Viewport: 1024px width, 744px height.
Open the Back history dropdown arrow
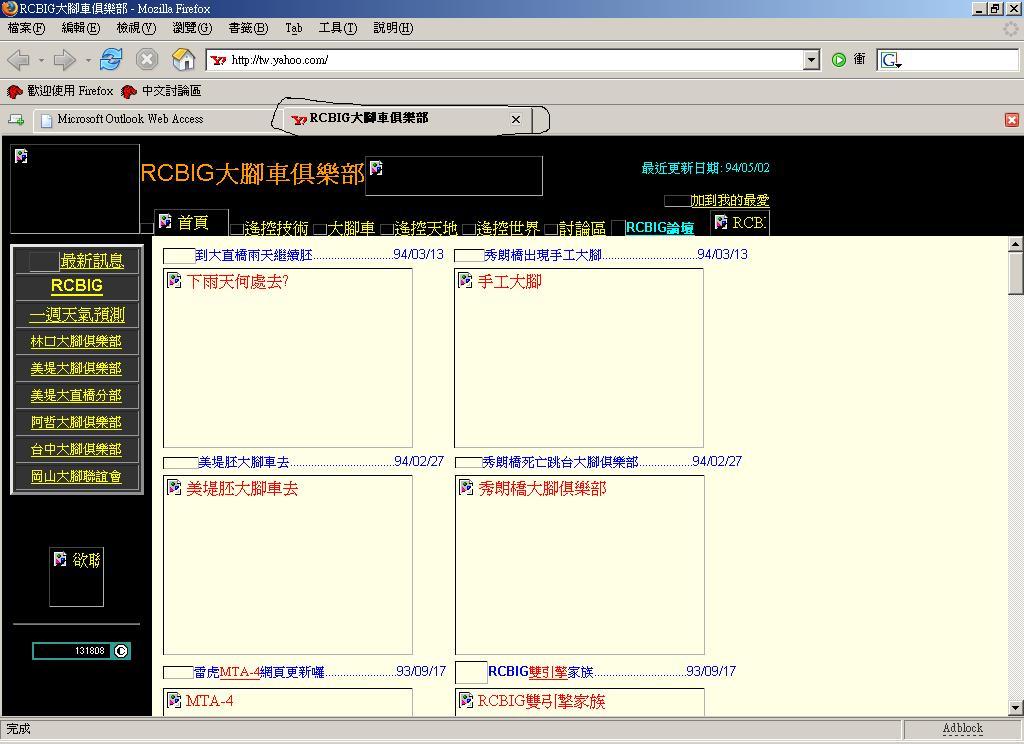(41, 60)
